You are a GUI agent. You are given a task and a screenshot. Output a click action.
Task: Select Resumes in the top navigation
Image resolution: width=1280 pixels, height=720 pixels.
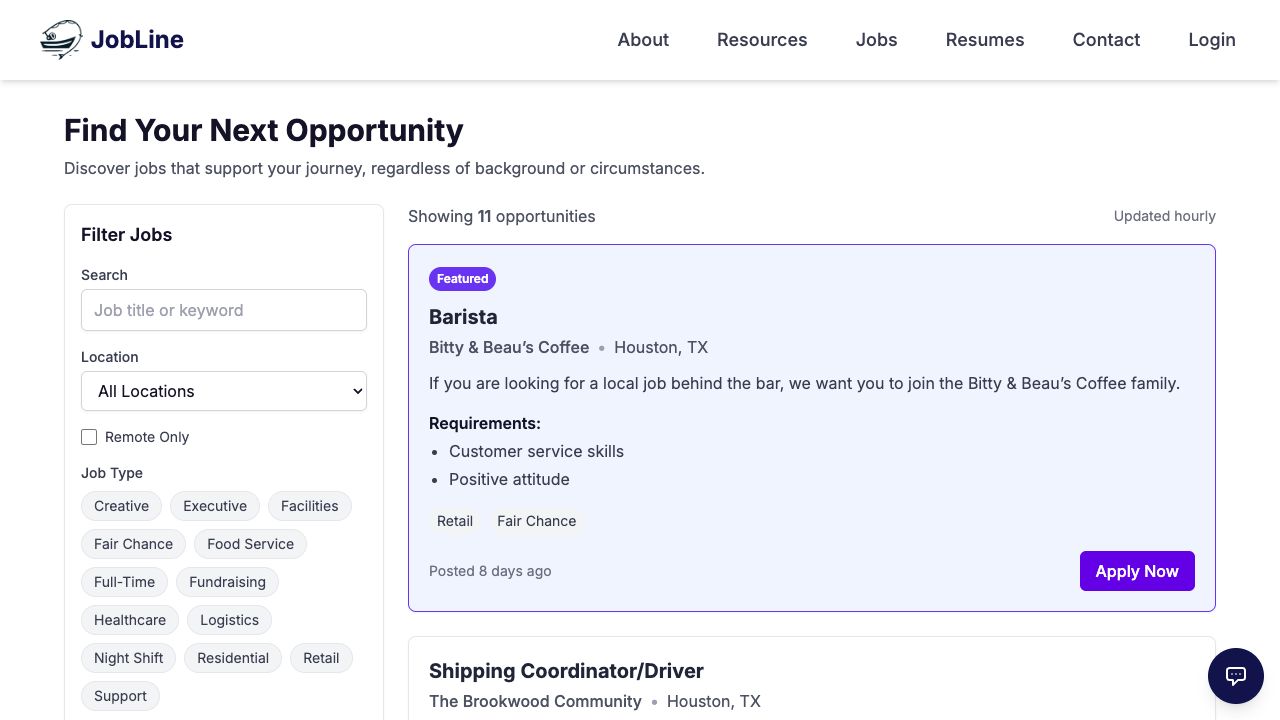tap(985, 40)
